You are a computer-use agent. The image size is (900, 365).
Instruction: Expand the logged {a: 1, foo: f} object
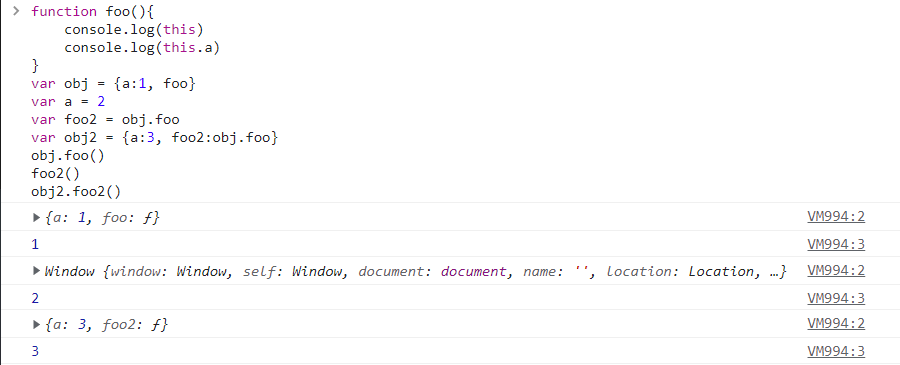[36, 218]
